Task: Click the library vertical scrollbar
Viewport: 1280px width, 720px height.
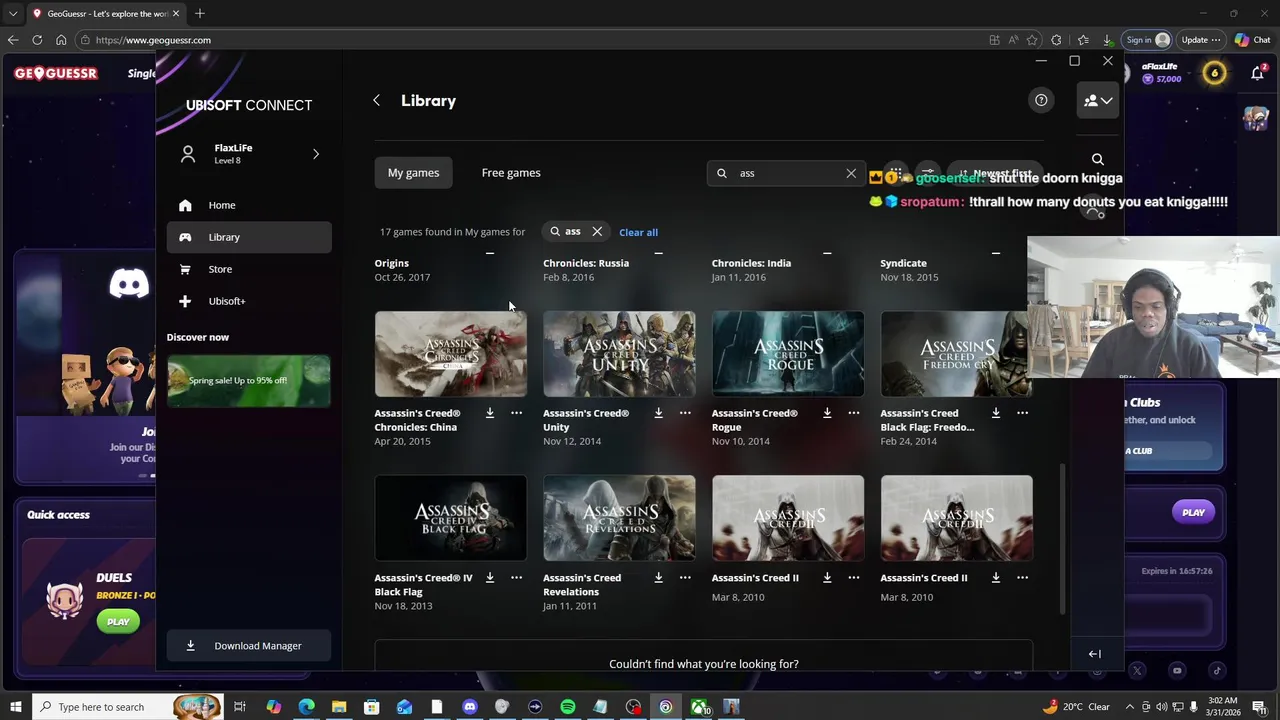Action: click(1062, 540)
